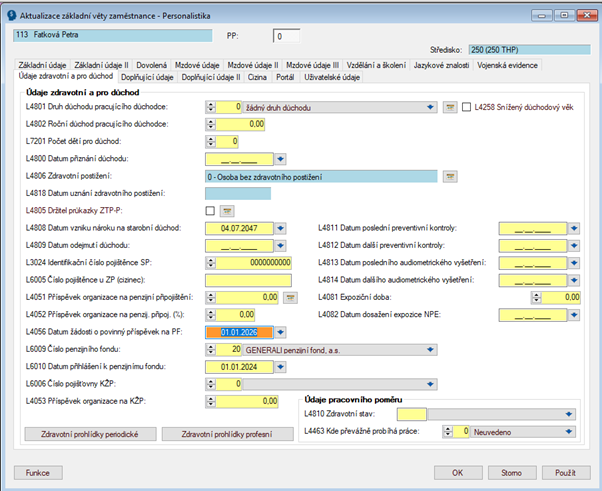
Task: Click Zdravotní prohlídky periodické button
Action: pos(88,435)
